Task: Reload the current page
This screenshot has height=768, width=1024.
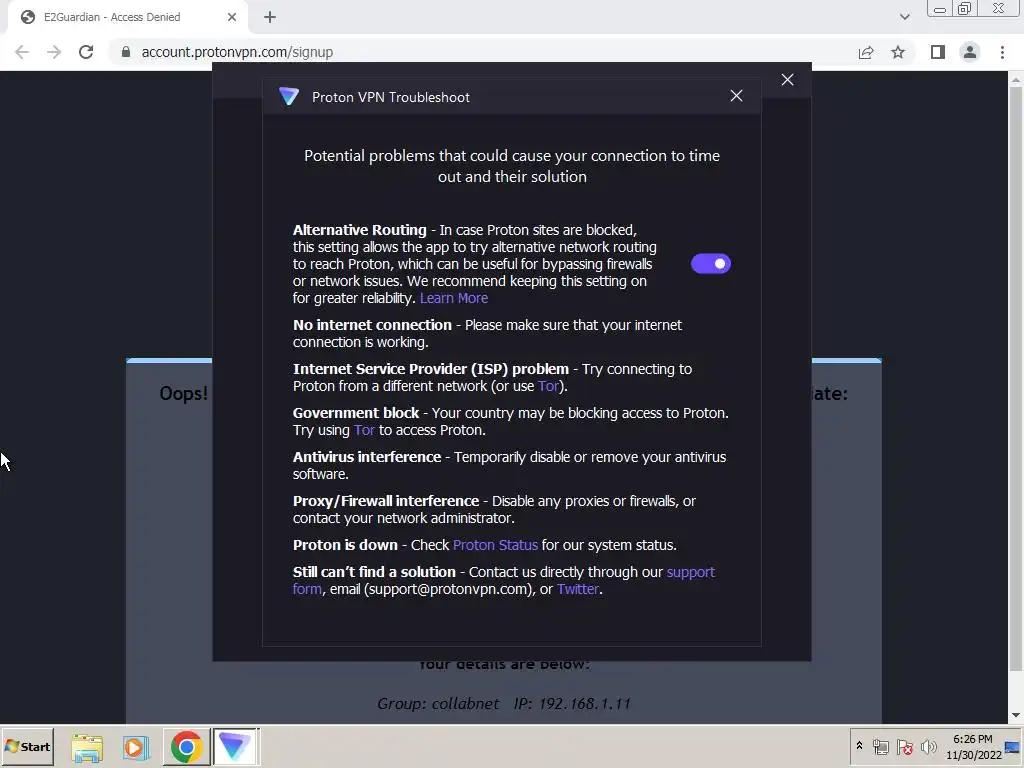Action: click(x=86, y=52)
